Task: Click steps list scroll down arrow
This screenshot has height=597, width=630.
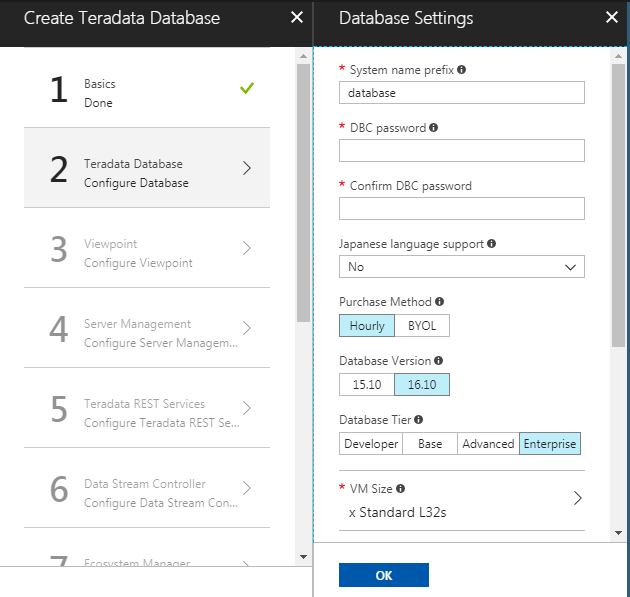Action: [x=303, y=557]
